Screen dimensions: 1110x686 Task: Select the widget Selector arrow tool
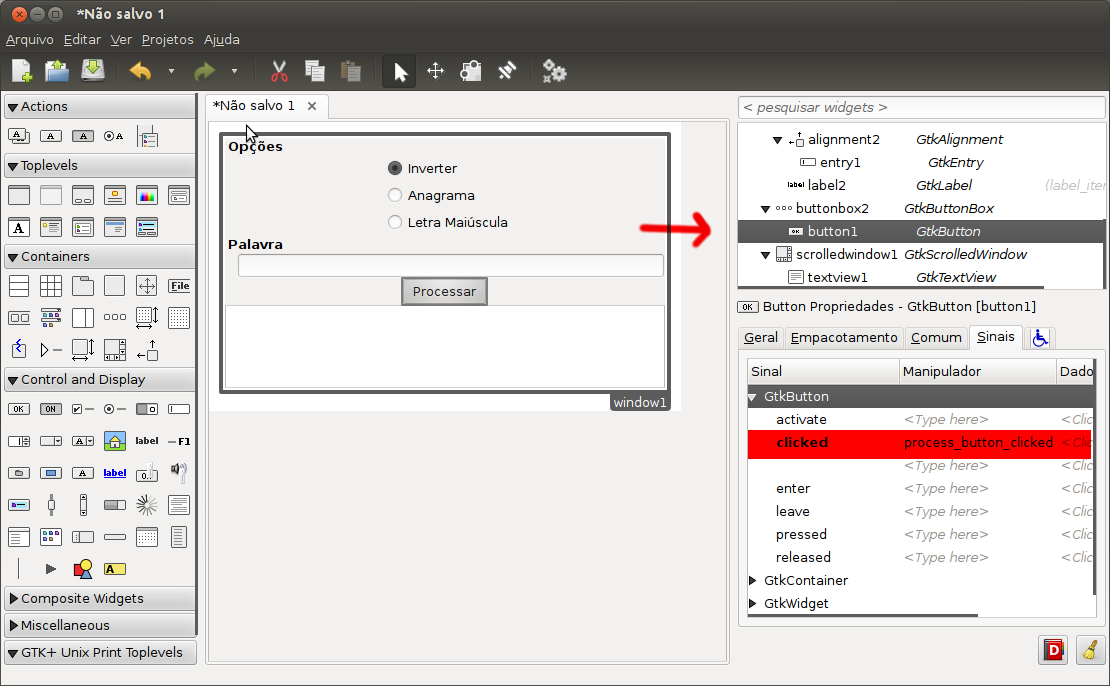click(398, 70)
